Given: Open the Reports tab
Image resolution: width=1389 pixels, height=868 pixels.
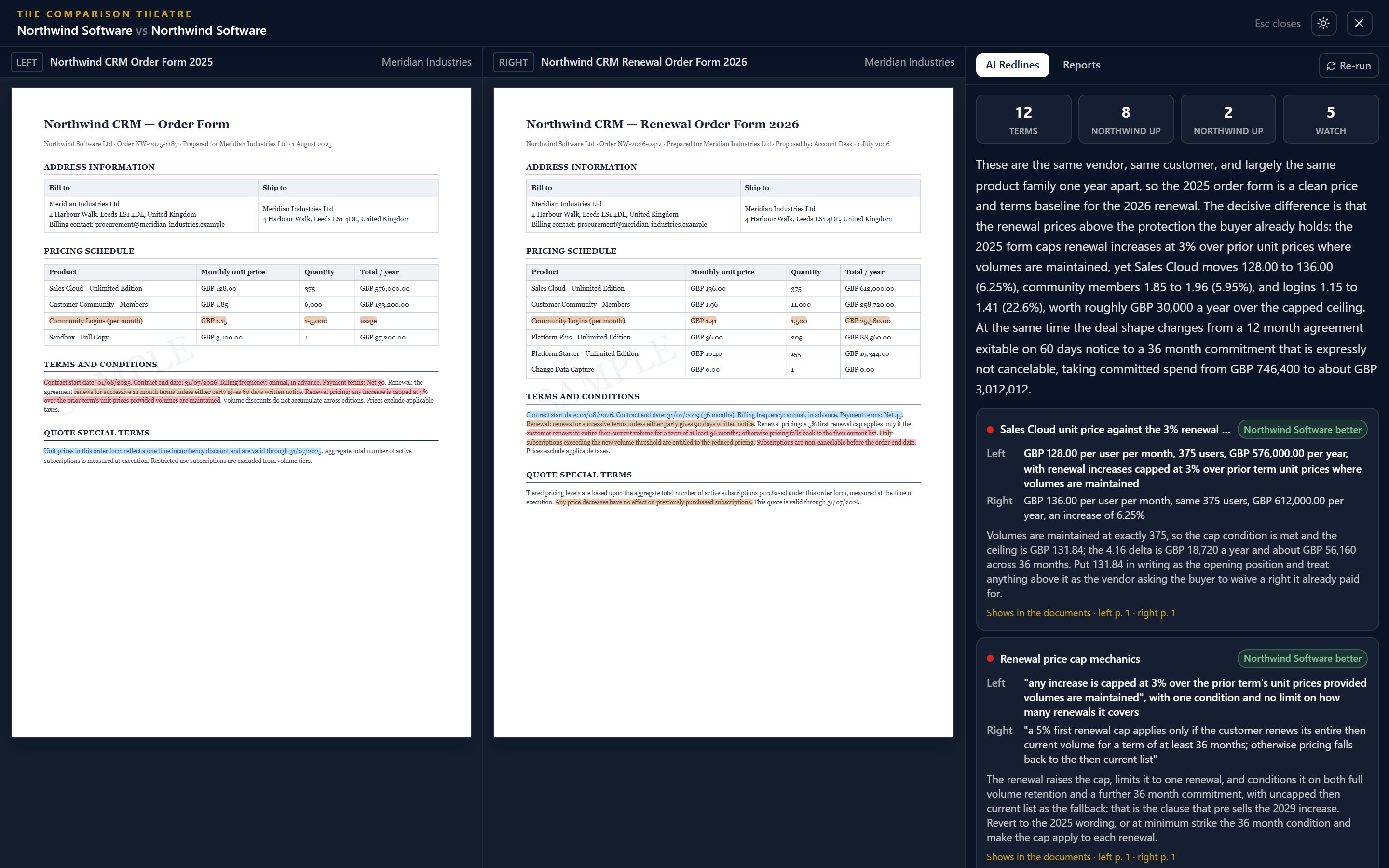Looking at the screenshot, I should click(1081, 65).
